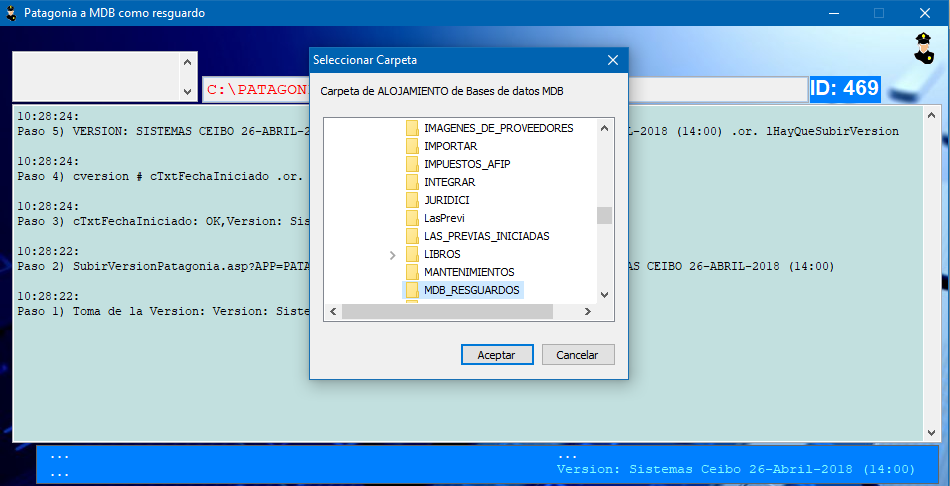Click folder icon next to IMAGENES_DE_PROVEEDORES
Image resolution: width=950 pixels, height=486 pixels.
413,128
